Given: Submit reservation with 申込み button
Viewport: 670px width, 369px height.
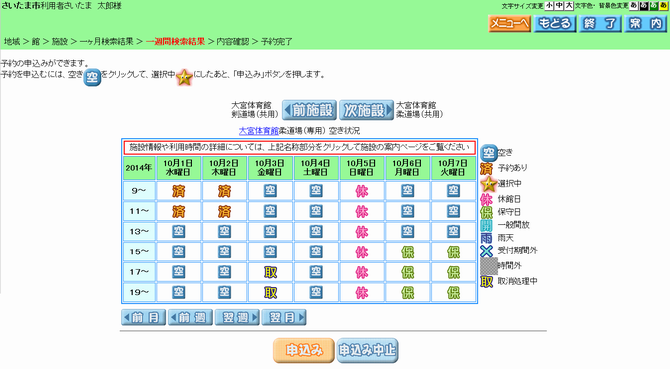Looking at the screenshot, I should pos(304,350).
